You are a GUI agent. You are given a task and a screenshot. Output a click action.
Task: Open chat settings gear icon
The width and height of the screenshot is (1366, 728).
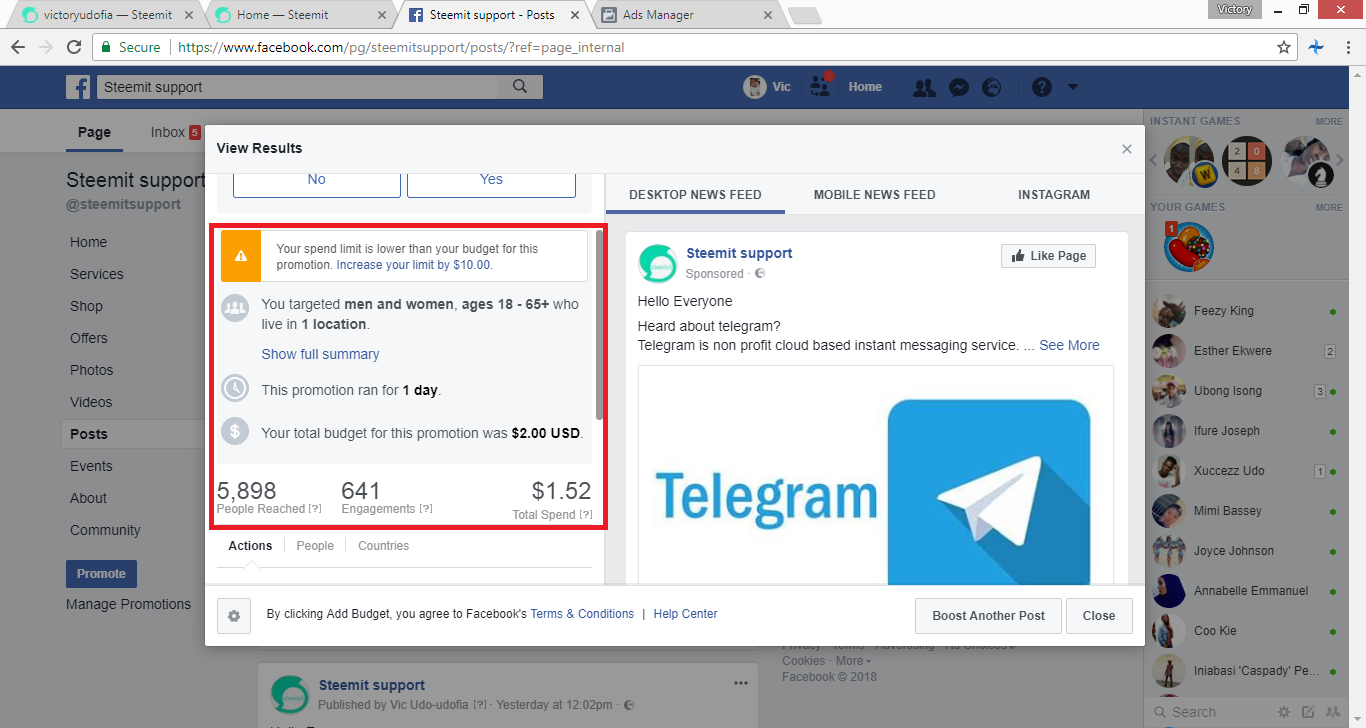pyautogui.click(x=1284, y=712)
